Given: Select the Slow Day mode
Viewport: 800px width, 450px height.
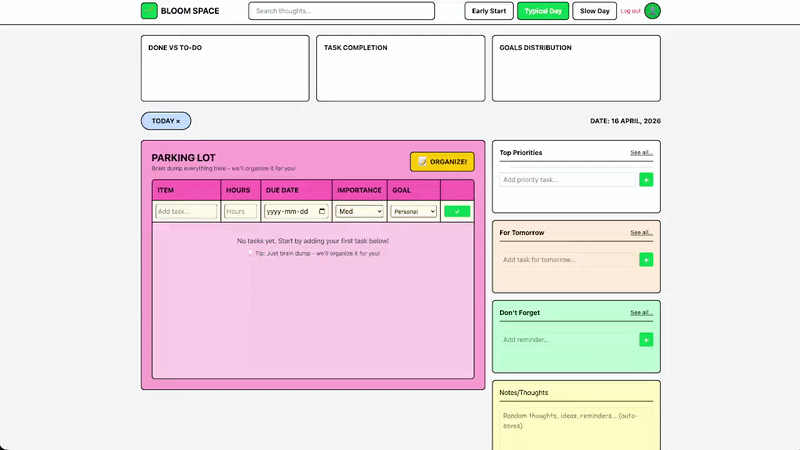Looking at the screenshot, I should click(x=594, y=11).
